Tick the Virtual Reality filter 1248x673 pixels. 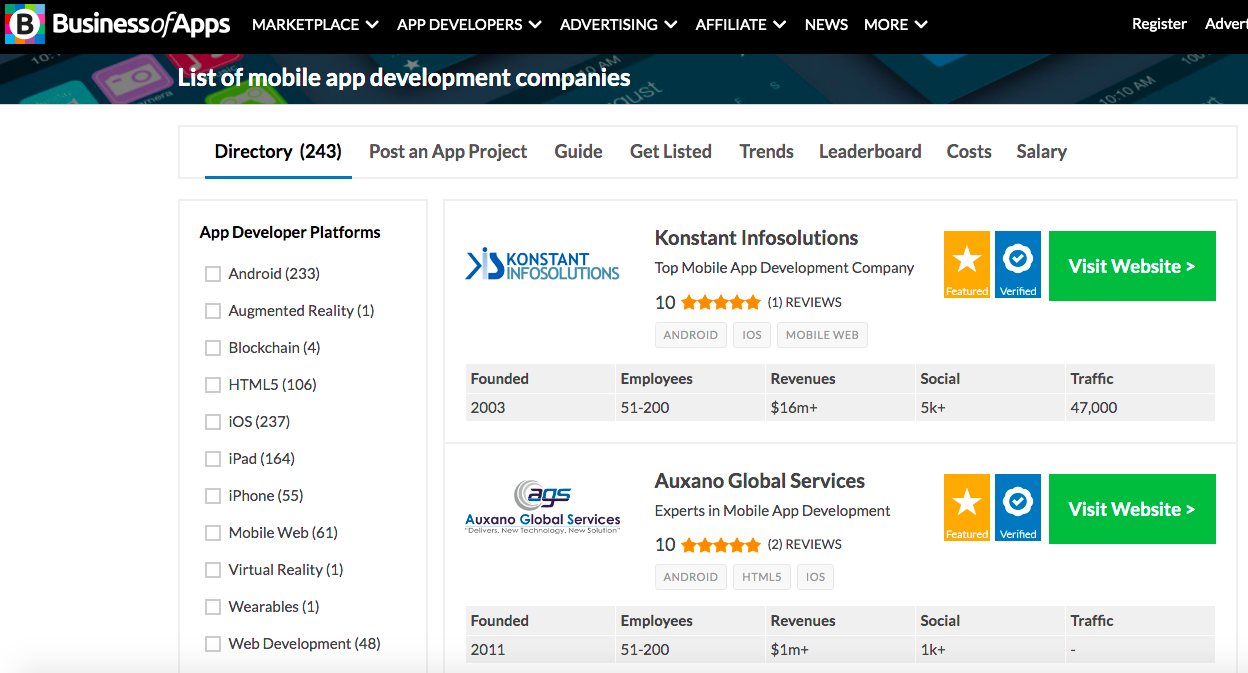coord(213,570)
